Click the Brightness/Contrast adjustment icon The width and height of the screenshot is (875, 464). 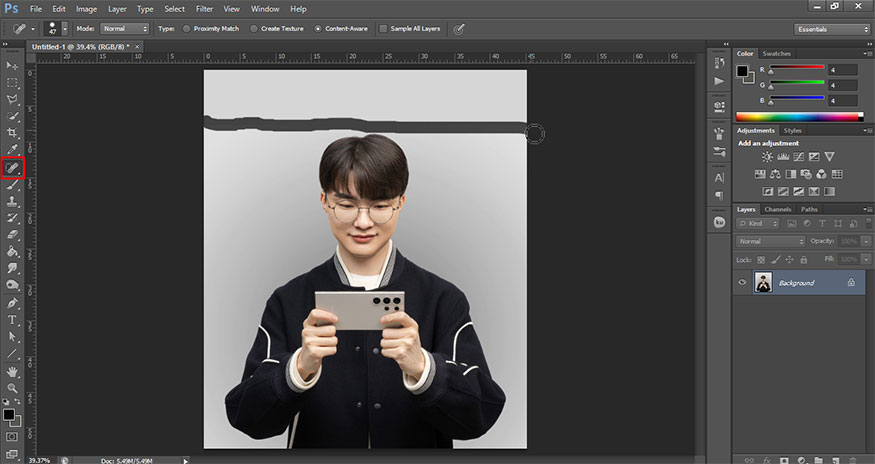[767, 157]
